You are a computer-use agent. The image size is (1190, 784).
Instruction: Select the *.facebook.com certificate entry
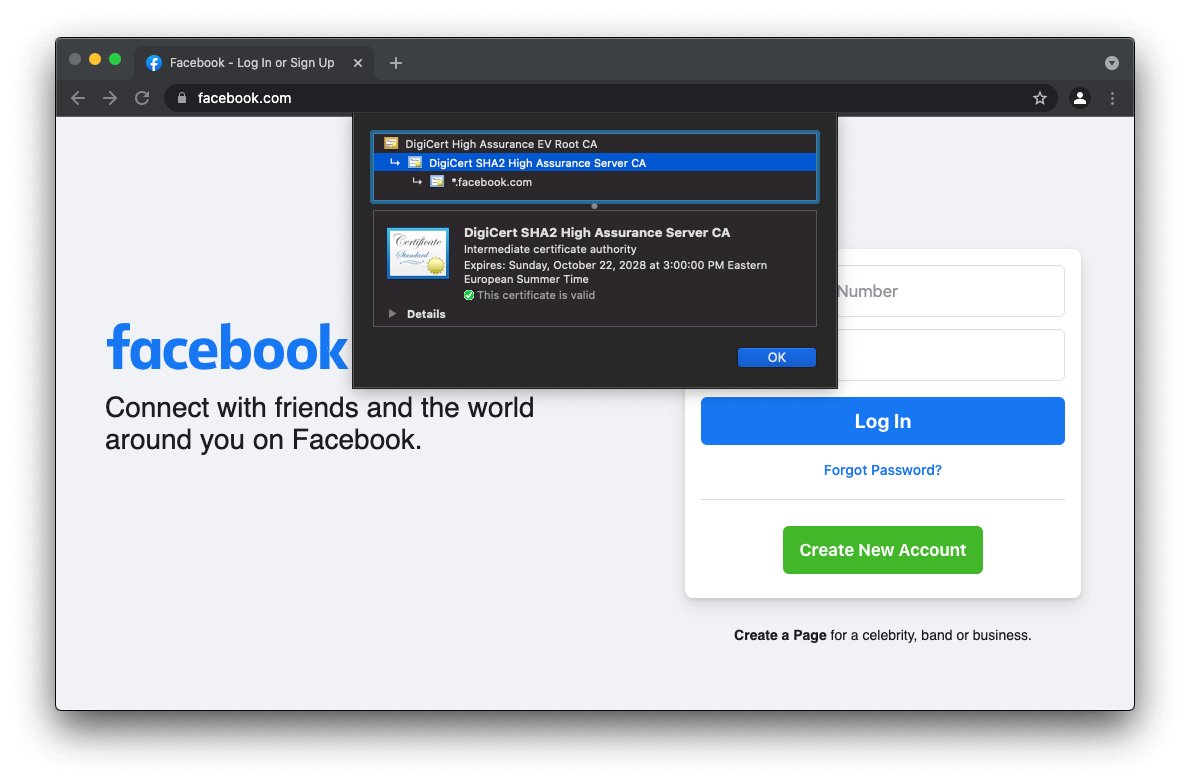tap(491, 182)
